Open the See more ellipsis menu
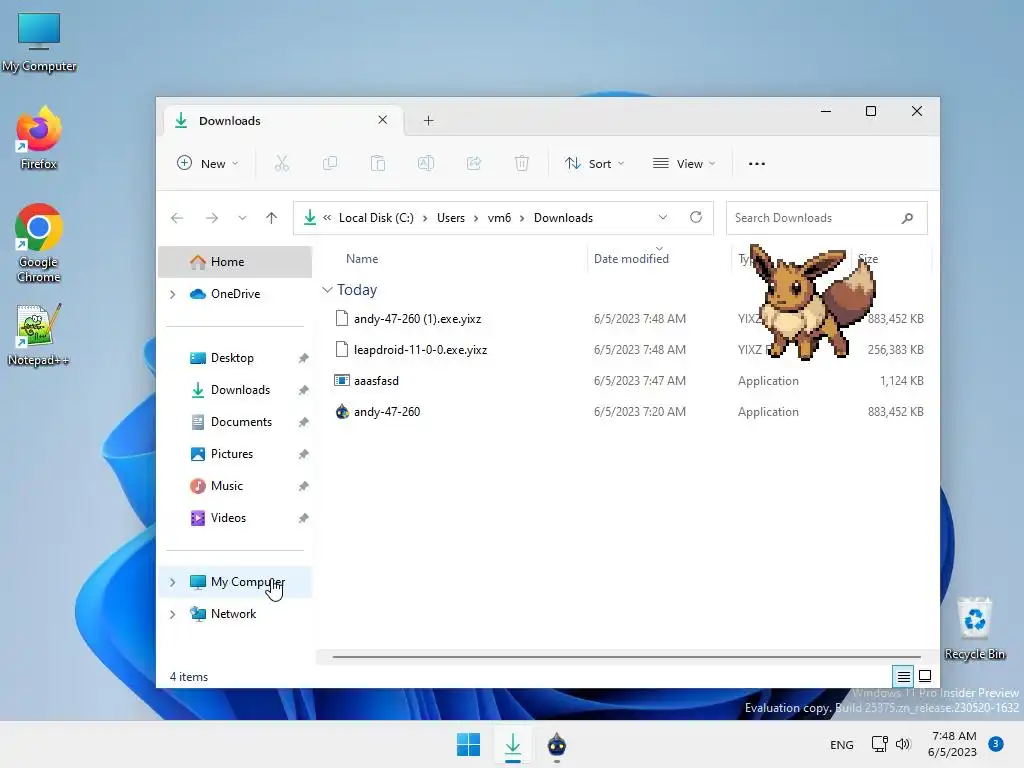 coord(756,163)
